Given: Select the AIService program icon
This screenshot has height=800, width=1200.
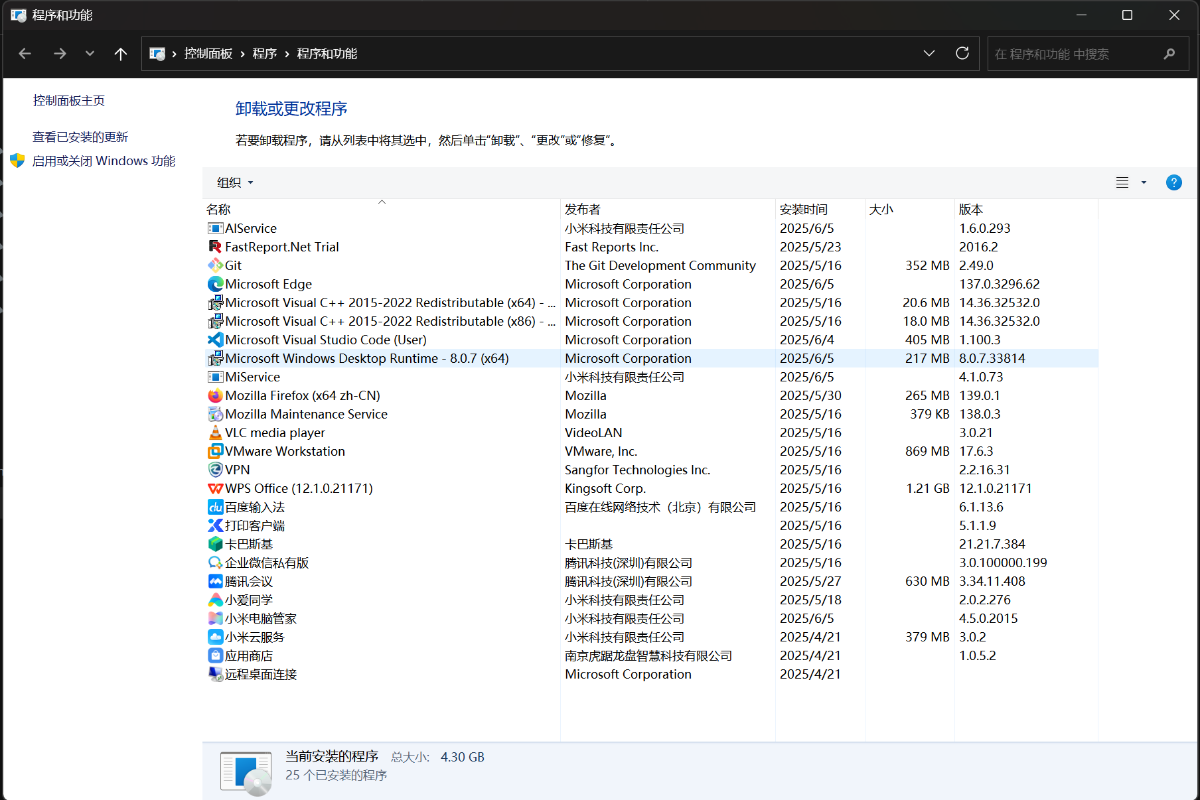Looking at the screenshot, I should point(215,229).
